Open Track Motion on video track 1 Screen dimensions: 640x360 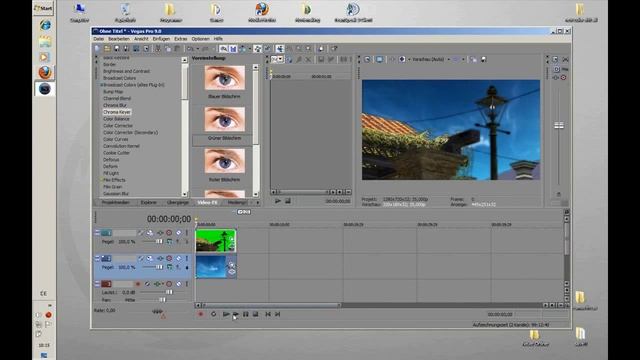[150, 233]
